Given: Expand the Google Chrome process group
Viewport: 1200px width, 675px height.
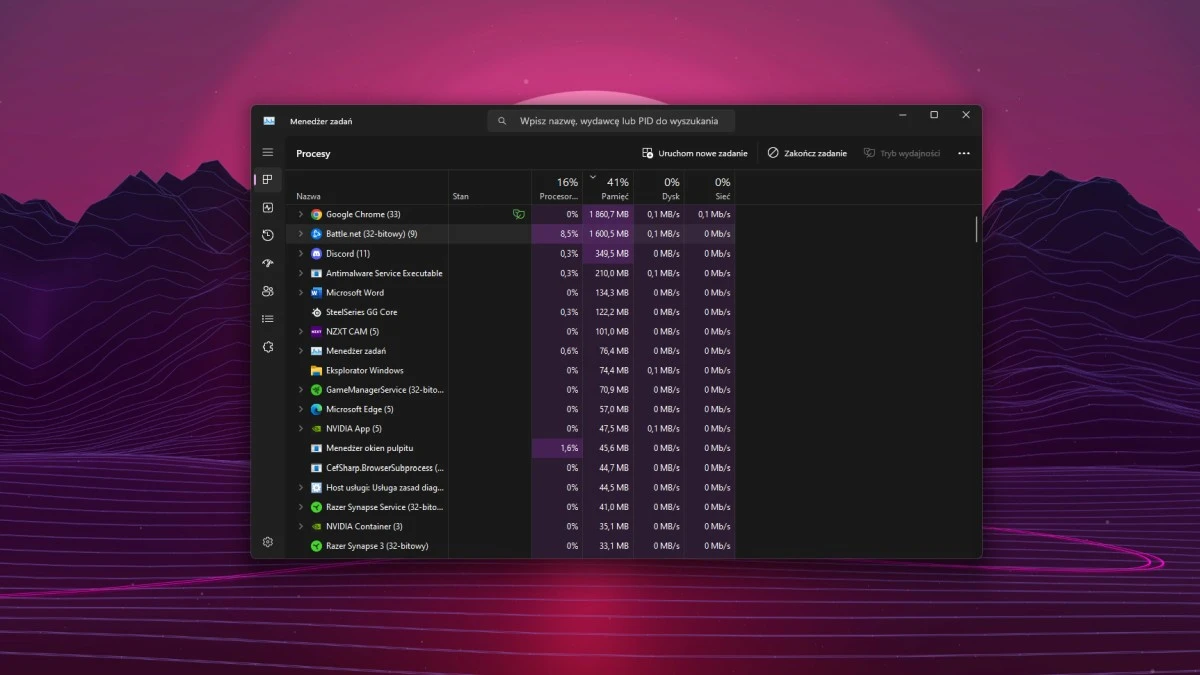Looking at the screenshot, I should coord(299,214).
